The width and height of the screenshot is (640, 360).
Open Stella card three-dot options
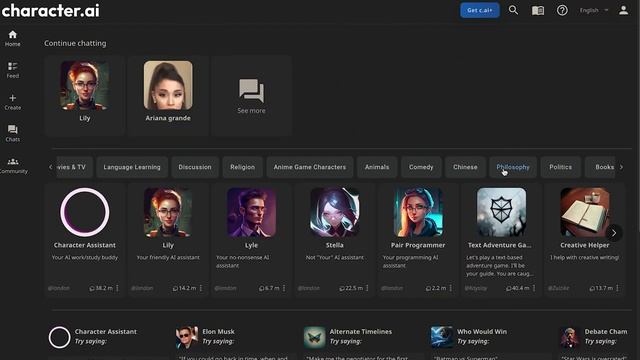tap(367, 288)
